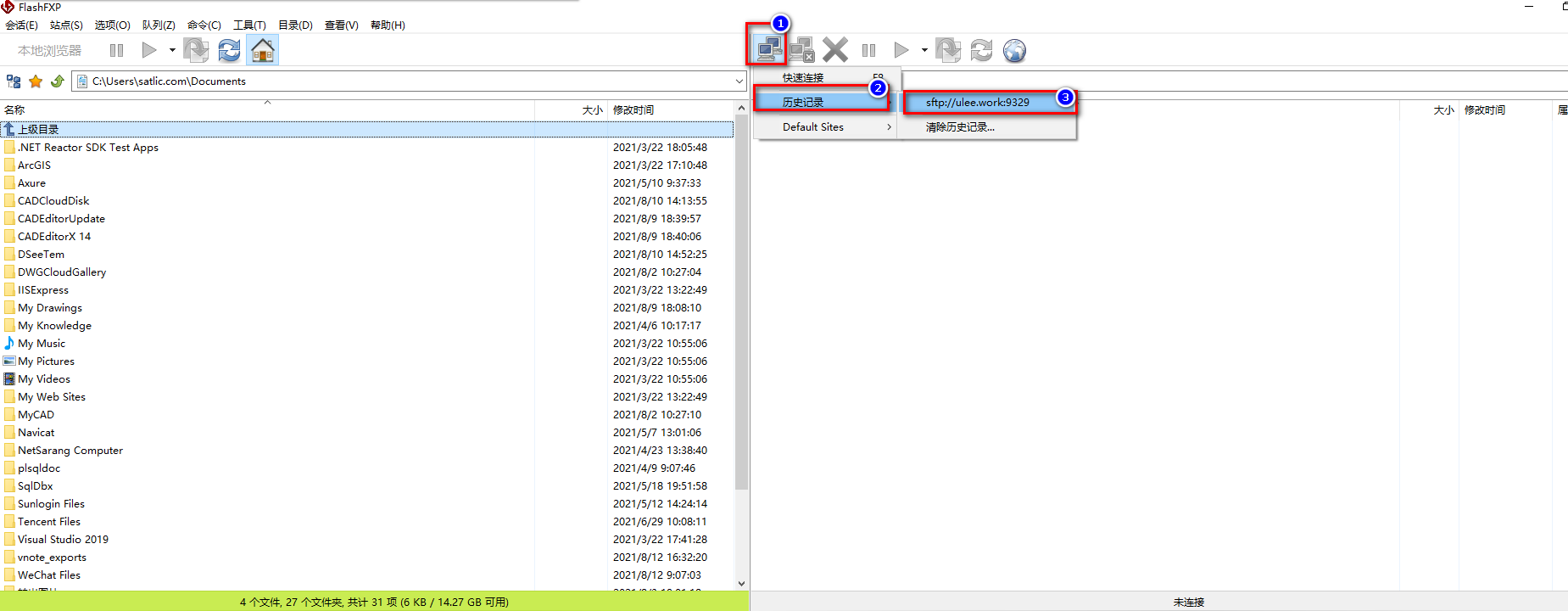Pause the remote pane queue
The height and width of the screenshot is (611, 1568).
(x=868, y=50)
